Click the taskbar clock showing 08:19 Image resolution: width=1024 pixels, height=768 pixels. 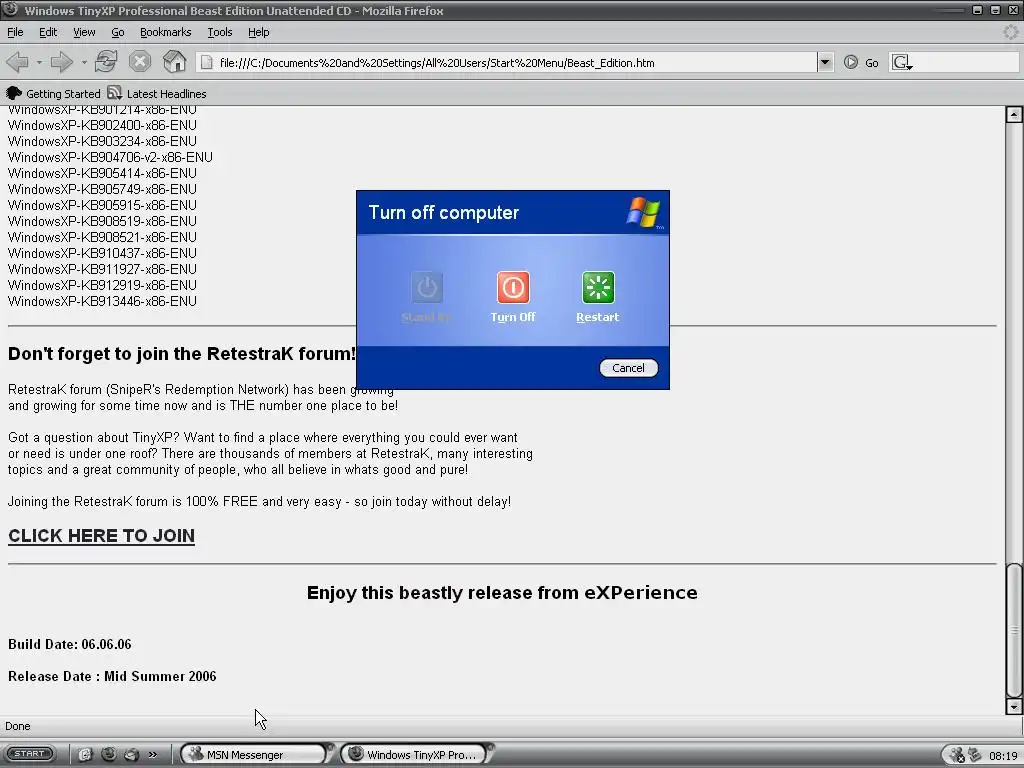click(x=1003, y=756)
